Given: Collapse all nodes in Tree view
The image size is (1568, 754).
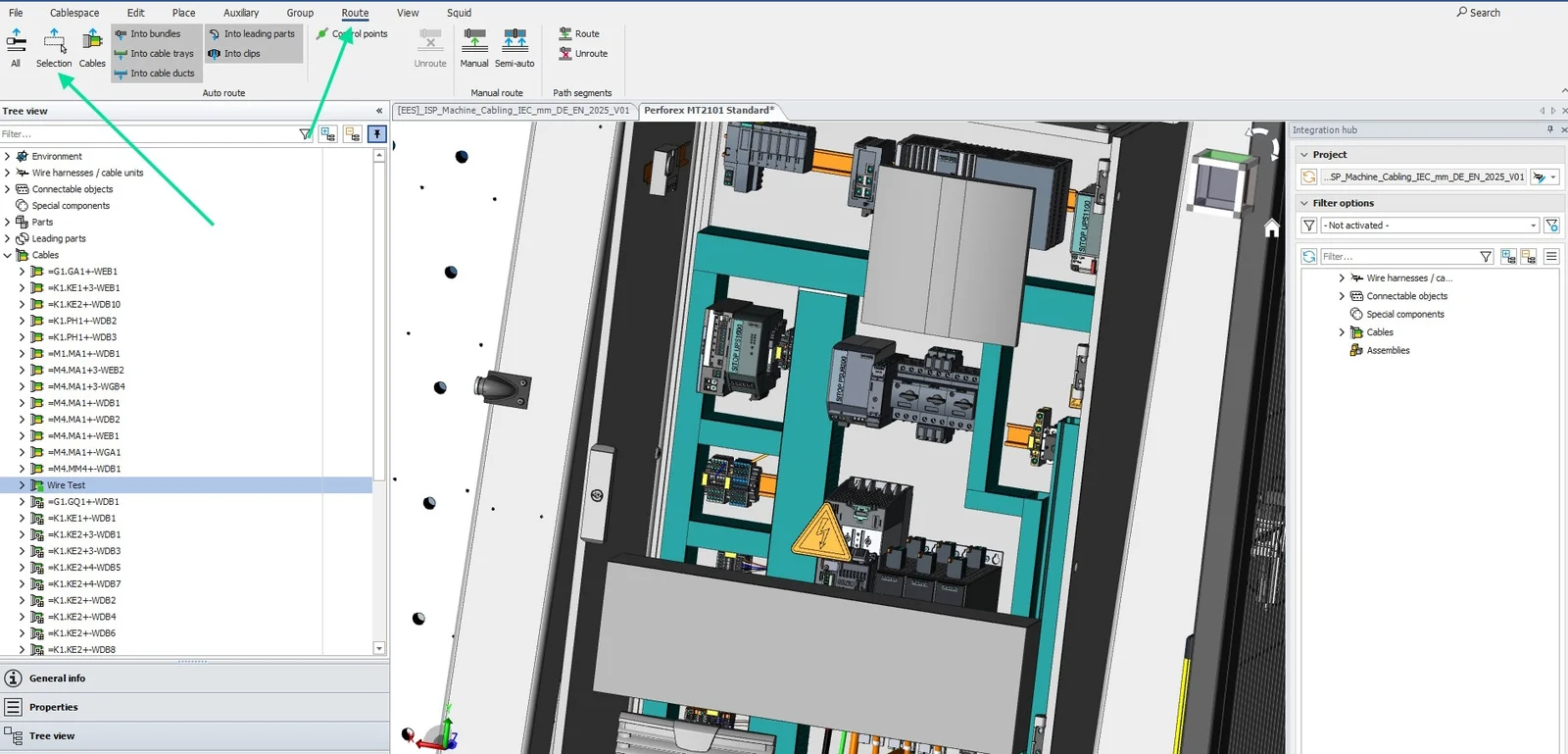Looking at the screenshot, I should tap(352, 134).
